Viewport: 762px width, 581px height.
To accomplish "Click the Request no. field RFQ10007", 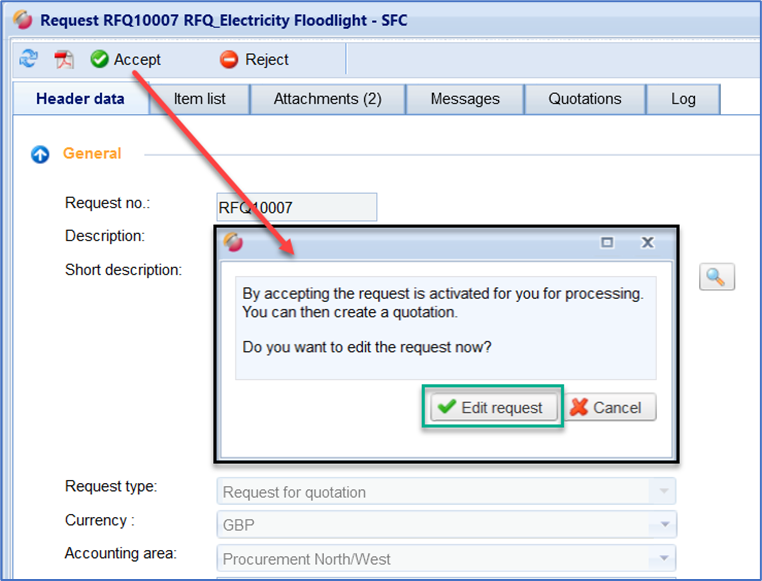I will tap(296, 207).
